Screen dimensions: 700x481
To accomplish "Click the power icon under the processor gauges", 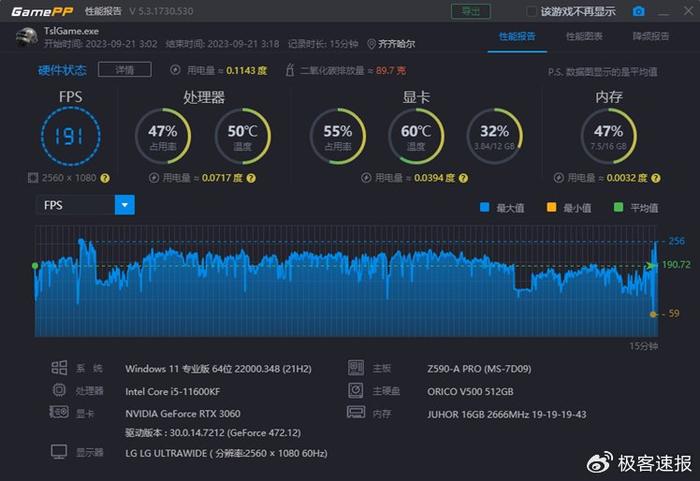I will point(154,178).
